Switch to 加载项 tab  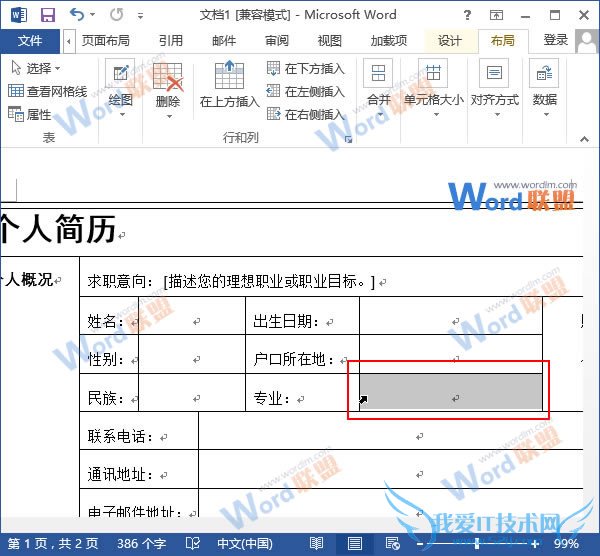[388, 41]
